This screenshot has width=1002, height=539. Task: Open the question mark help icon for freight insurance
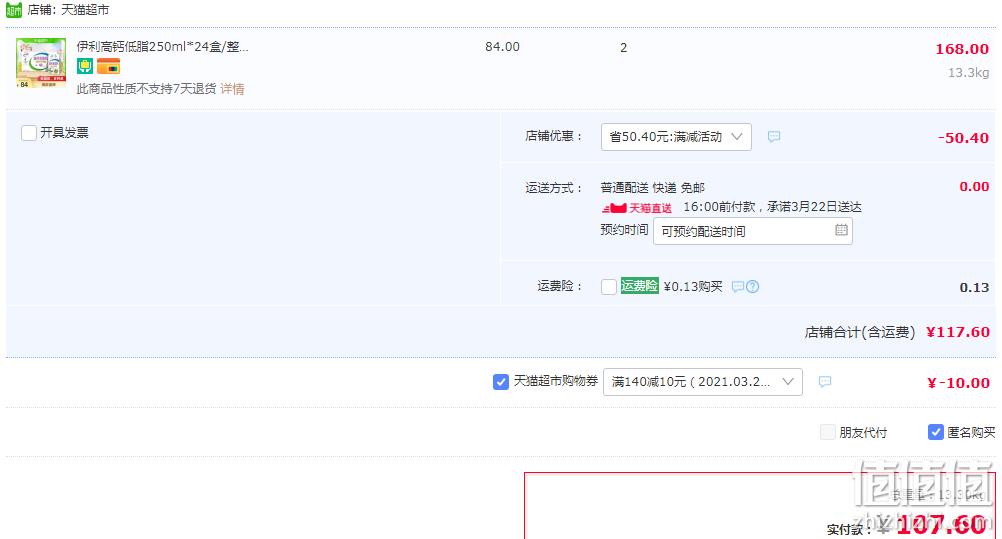(x=753, y=286)
